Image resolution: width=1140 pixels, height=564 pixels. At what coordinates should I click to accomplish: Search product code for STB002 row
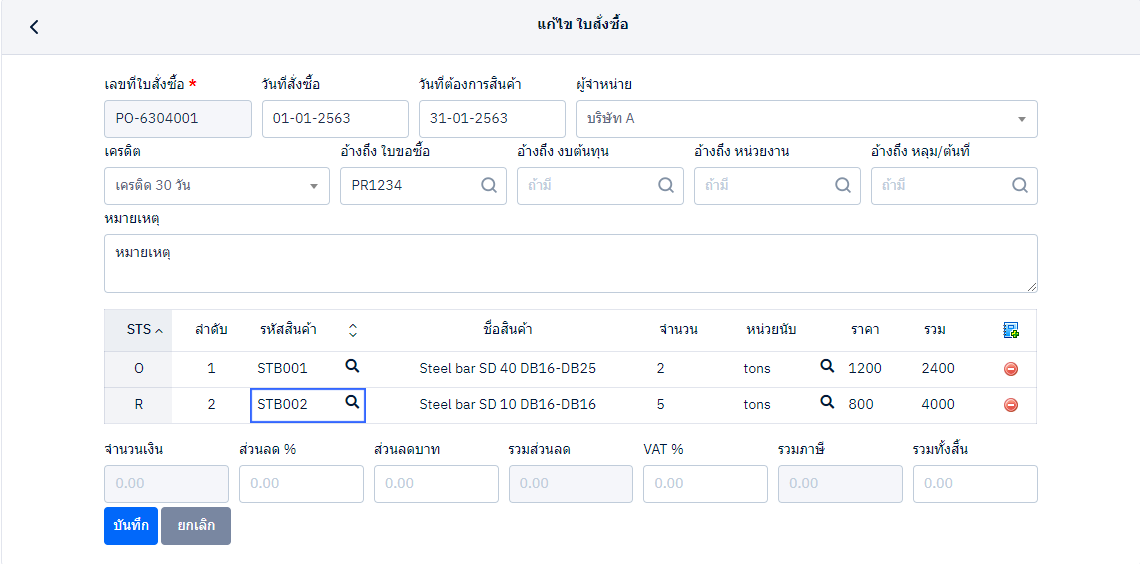click(x=352, y=401)
